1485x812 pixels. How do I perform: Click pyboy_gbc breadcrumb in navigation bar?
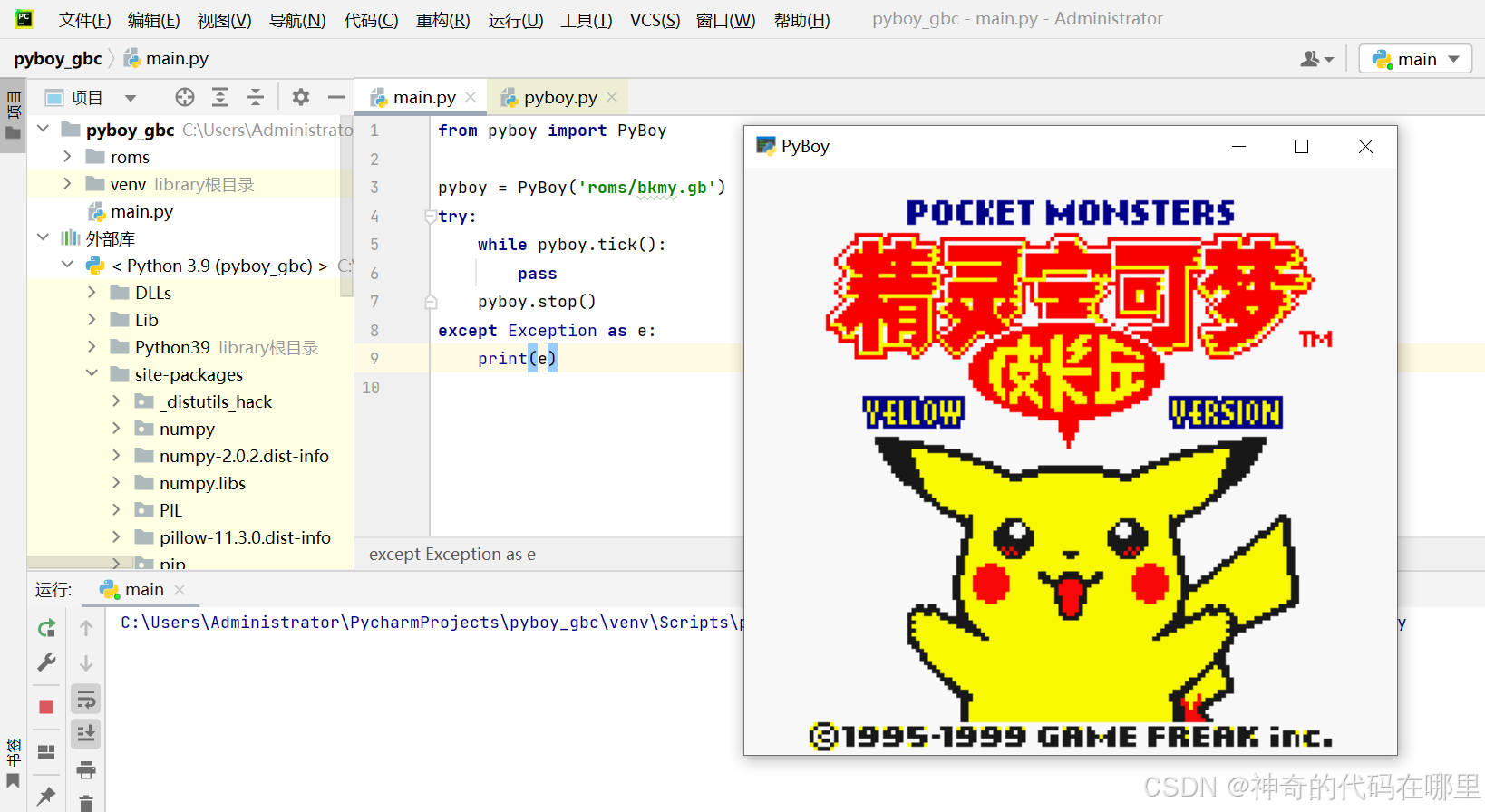[58, 59]
